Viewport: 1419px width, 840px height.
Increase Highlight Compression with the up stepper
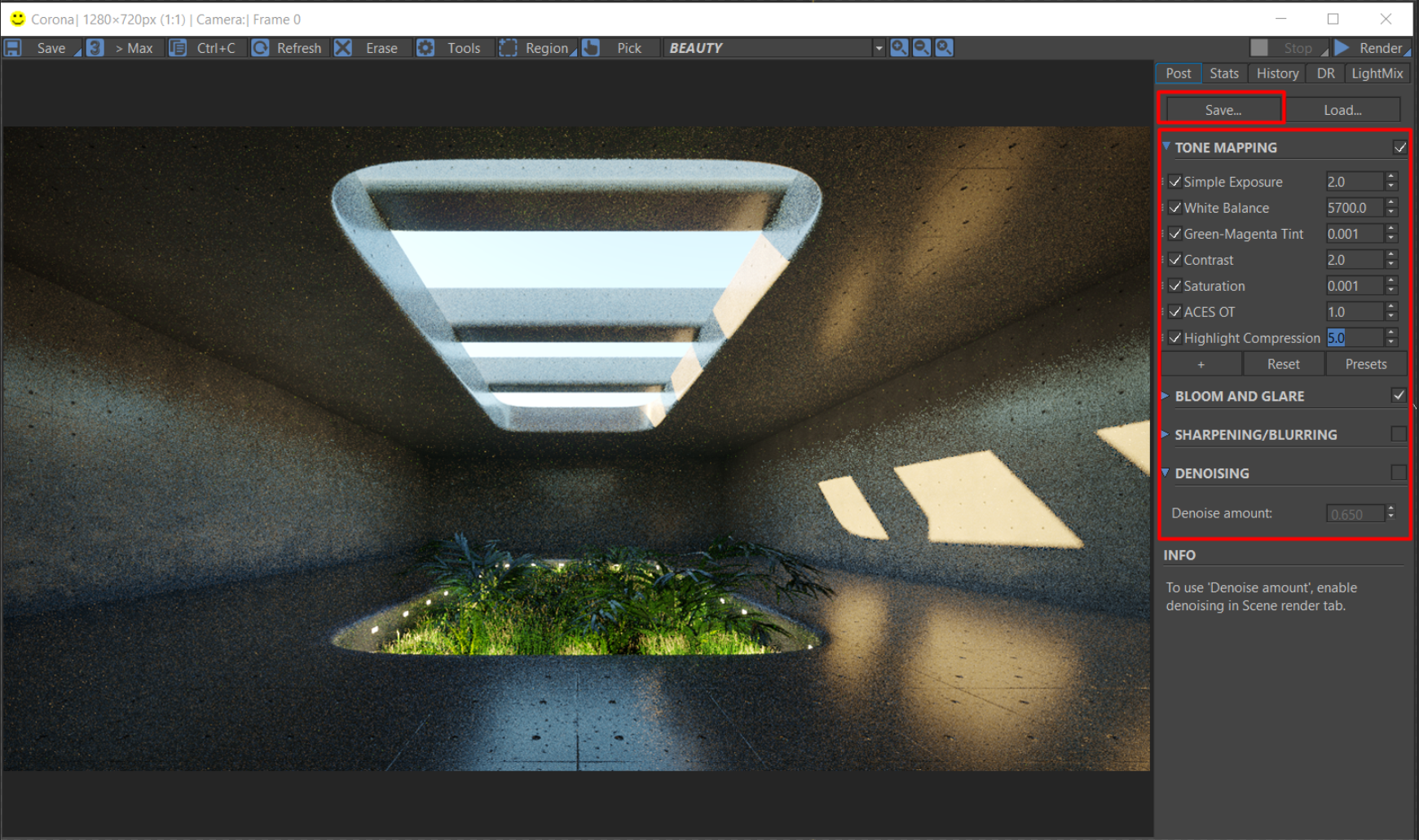(x=1390, y=333)
